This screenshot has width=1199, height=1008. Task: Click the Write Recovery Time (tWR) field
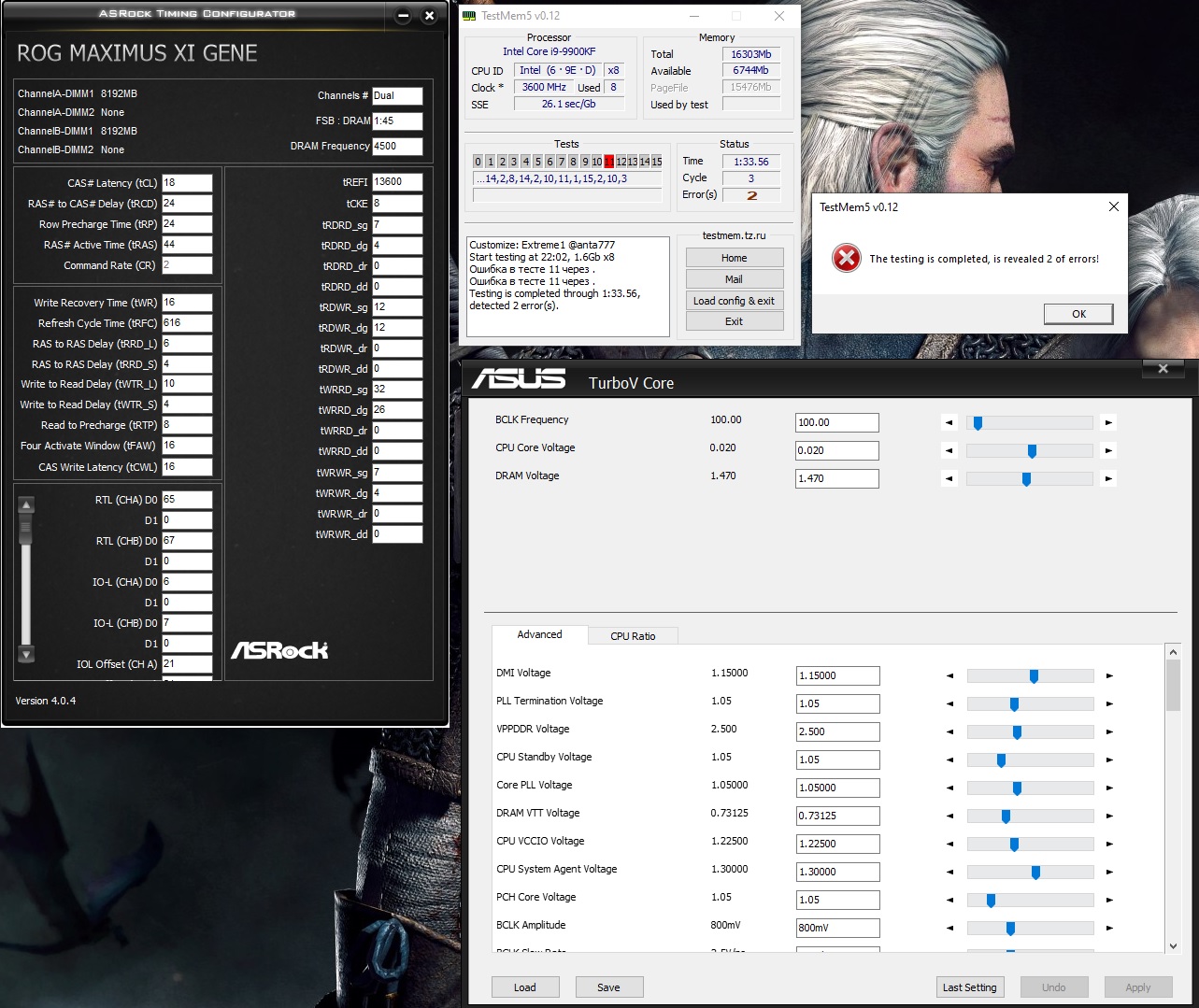(187, 303)
